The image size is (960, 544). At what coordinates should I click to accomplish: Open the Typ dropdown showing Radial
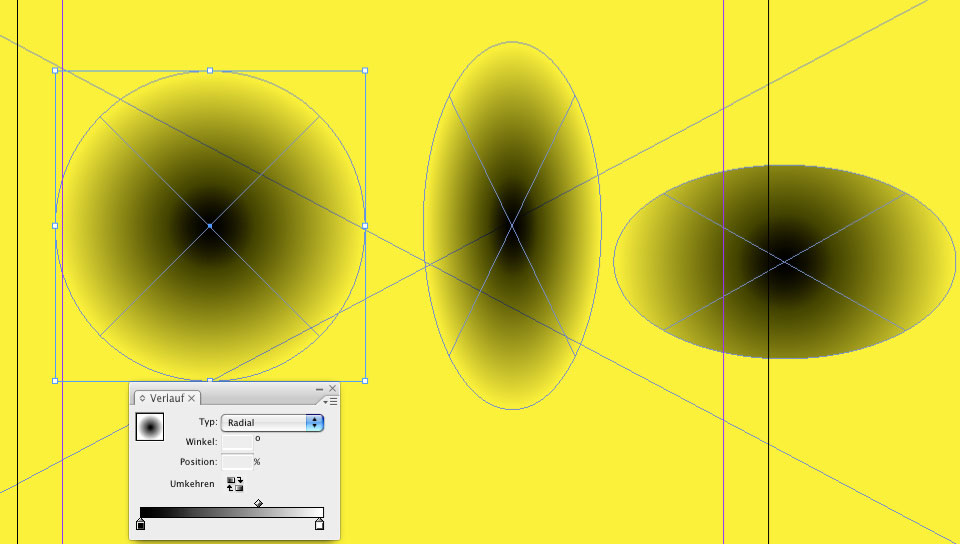point(272,422)
